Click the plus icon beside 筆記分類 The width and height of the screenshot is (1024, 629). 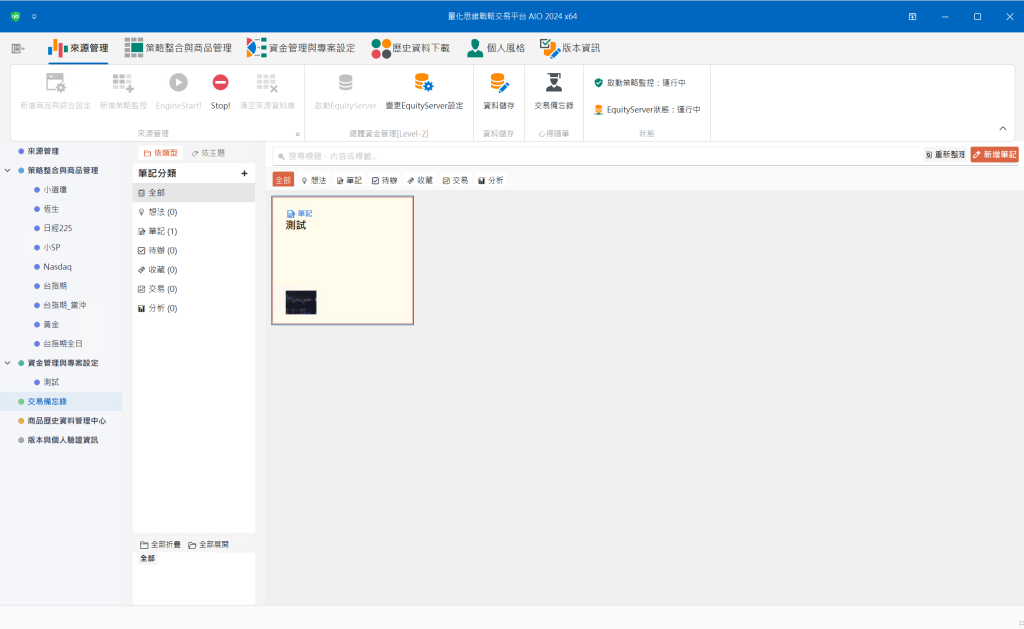tap(244, 173)
